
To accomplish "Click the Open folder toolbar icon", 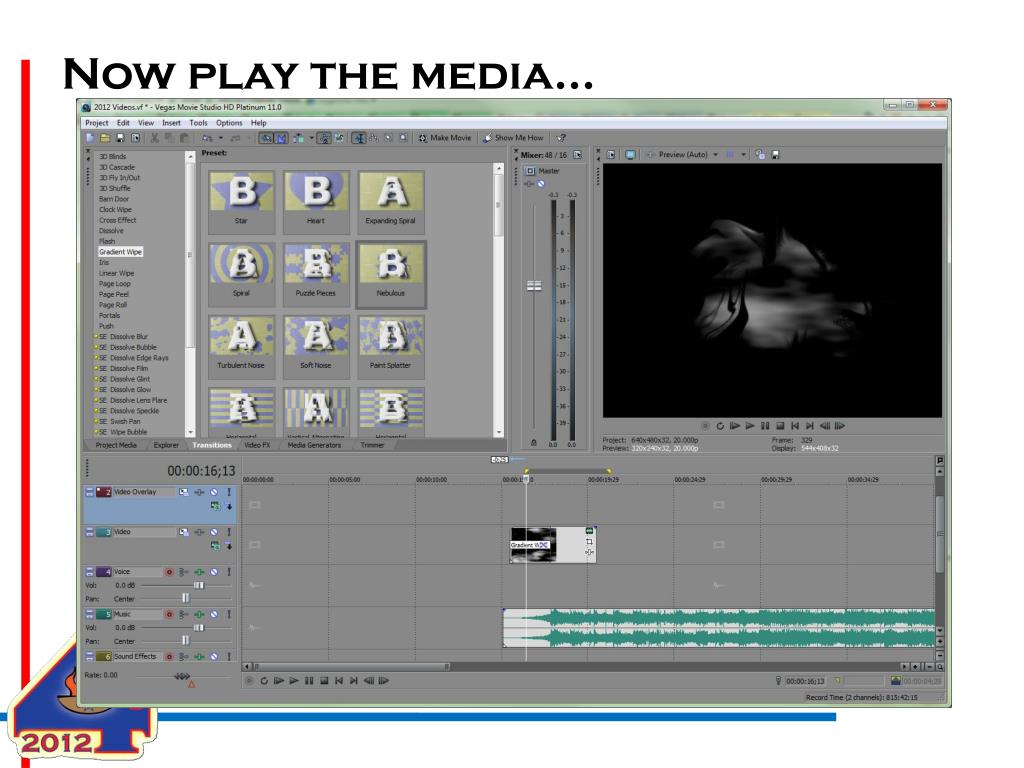I will pyautogui.click(x=104, y=138).
